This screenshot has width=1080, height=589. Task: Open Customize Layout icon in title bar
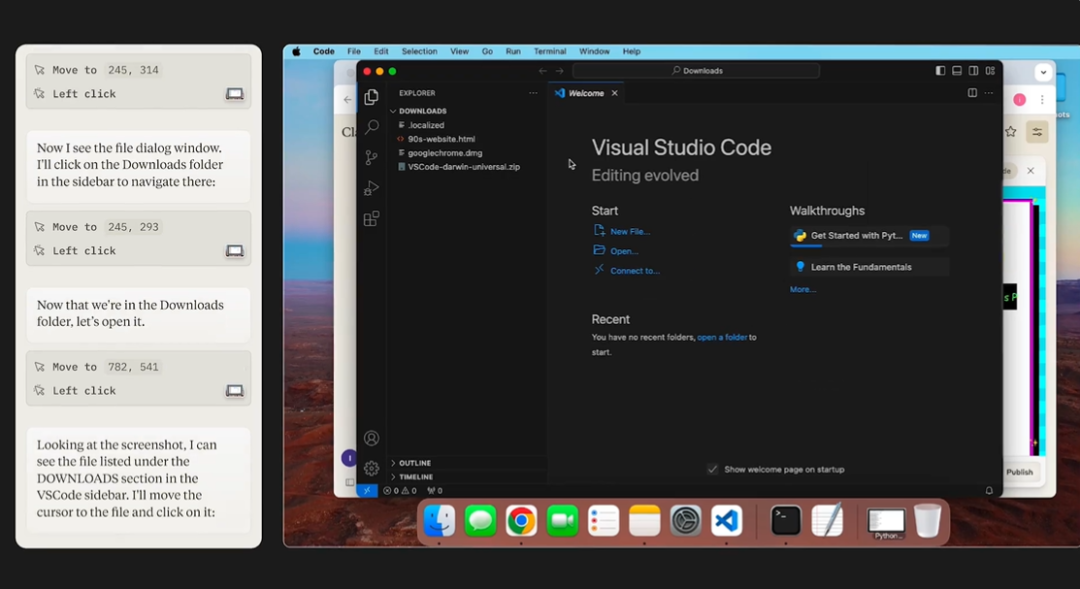990,71
